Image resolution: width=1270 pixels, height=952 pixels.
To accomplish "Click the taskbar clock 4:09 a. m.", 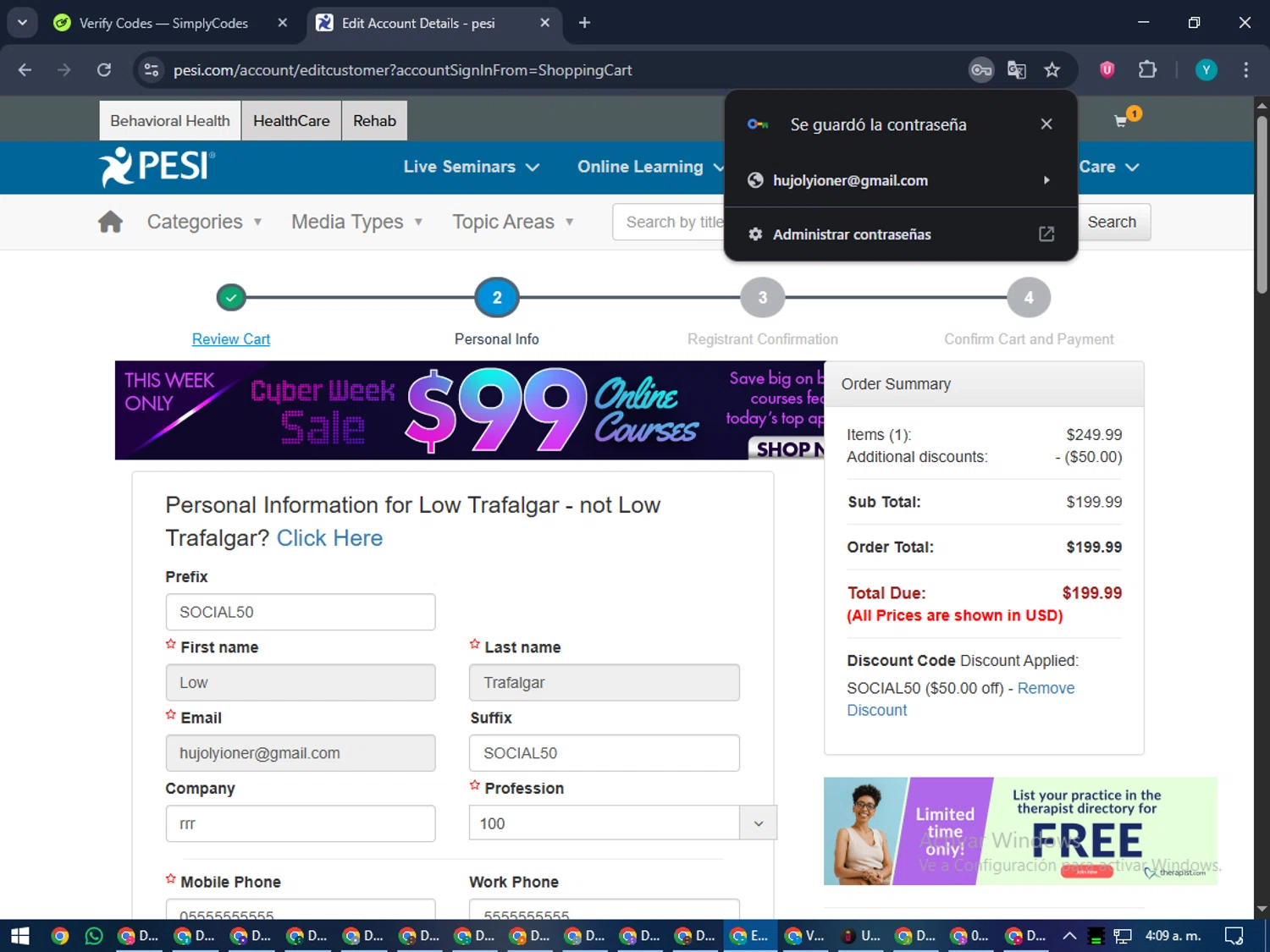I will click(x=1173, y=936).
